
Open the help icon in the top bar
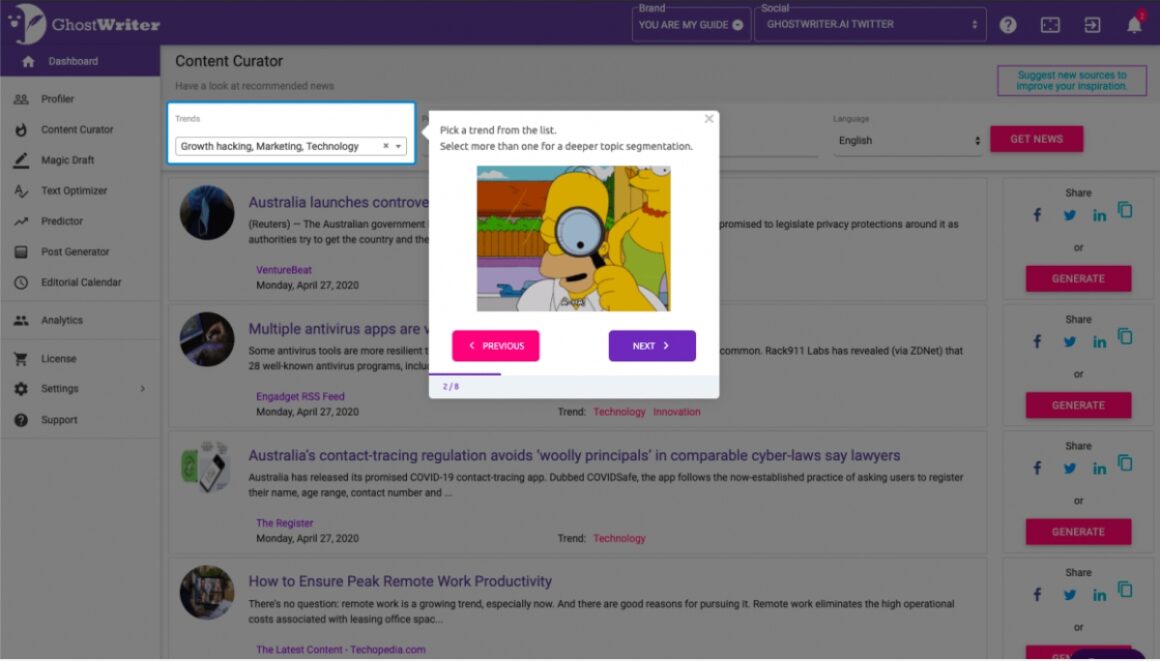click(1007, 23)
